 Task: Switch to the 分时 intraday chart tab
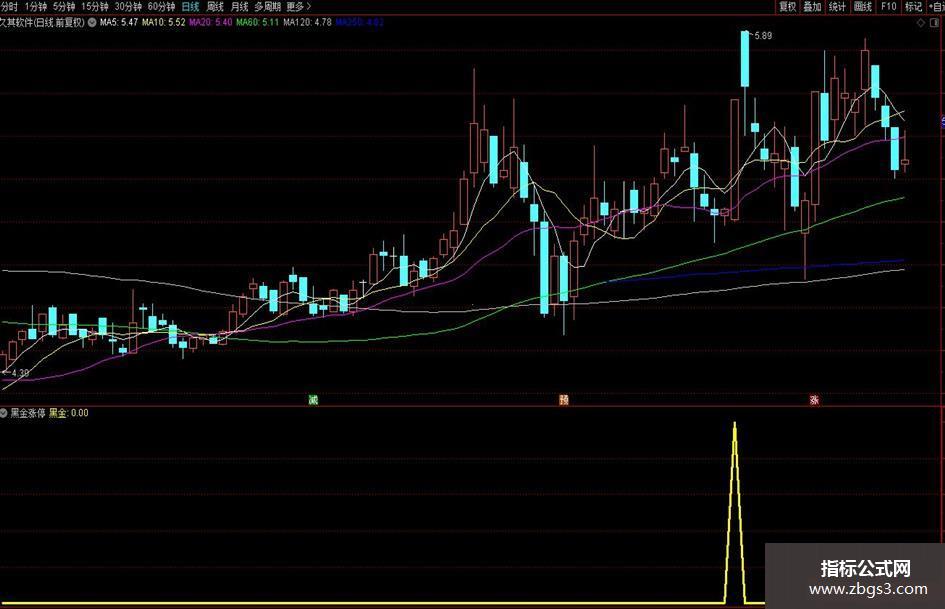[x=9, y=7]
